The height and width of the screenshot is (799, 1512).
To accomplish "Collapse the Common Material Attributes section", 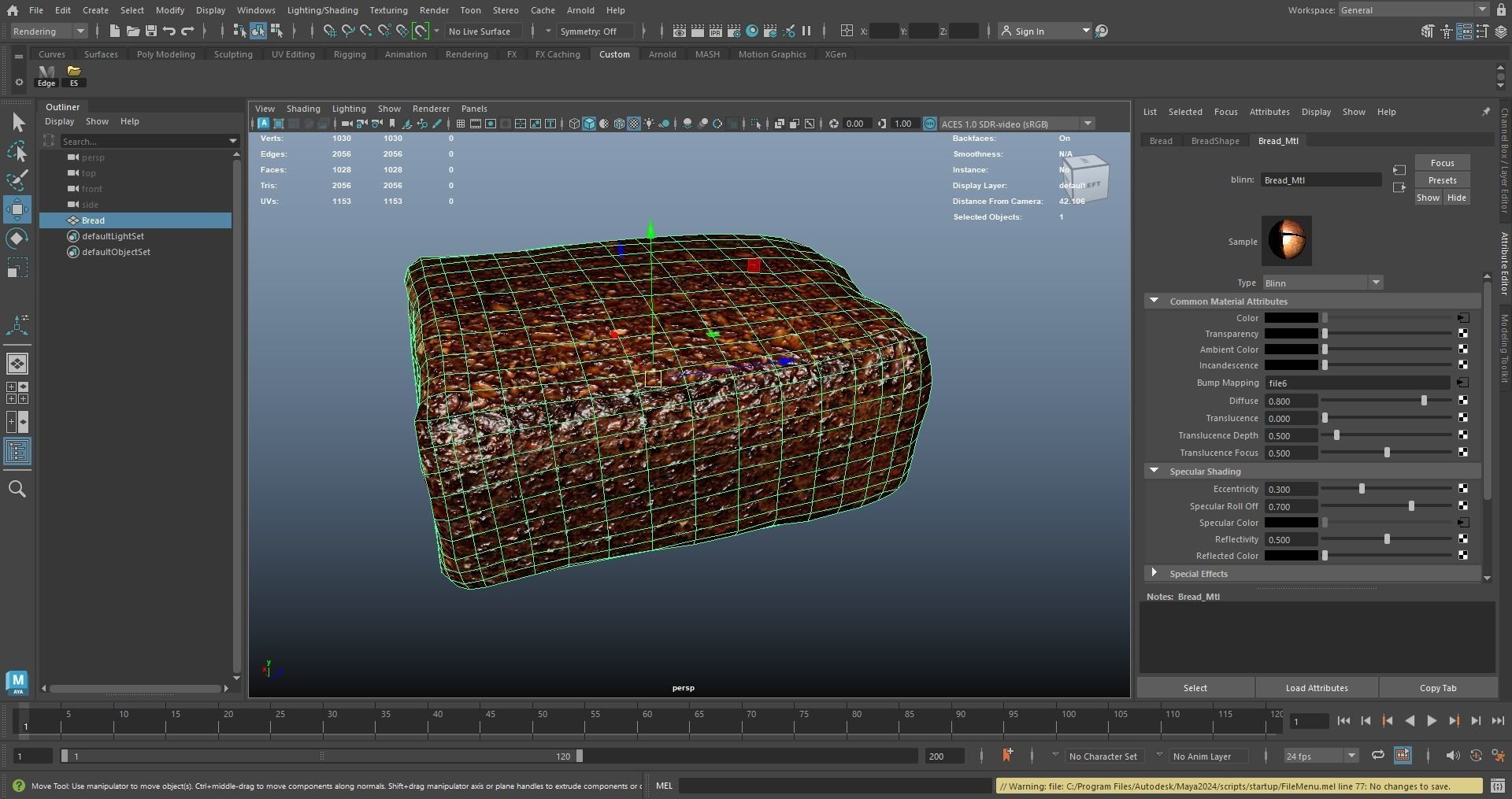I will pyautogui.click(x=1154, y=301).
